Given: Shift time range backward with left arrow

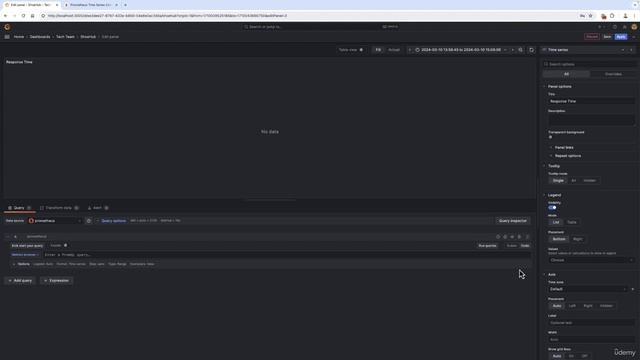Looking at the screenshot, I should 409,50.
